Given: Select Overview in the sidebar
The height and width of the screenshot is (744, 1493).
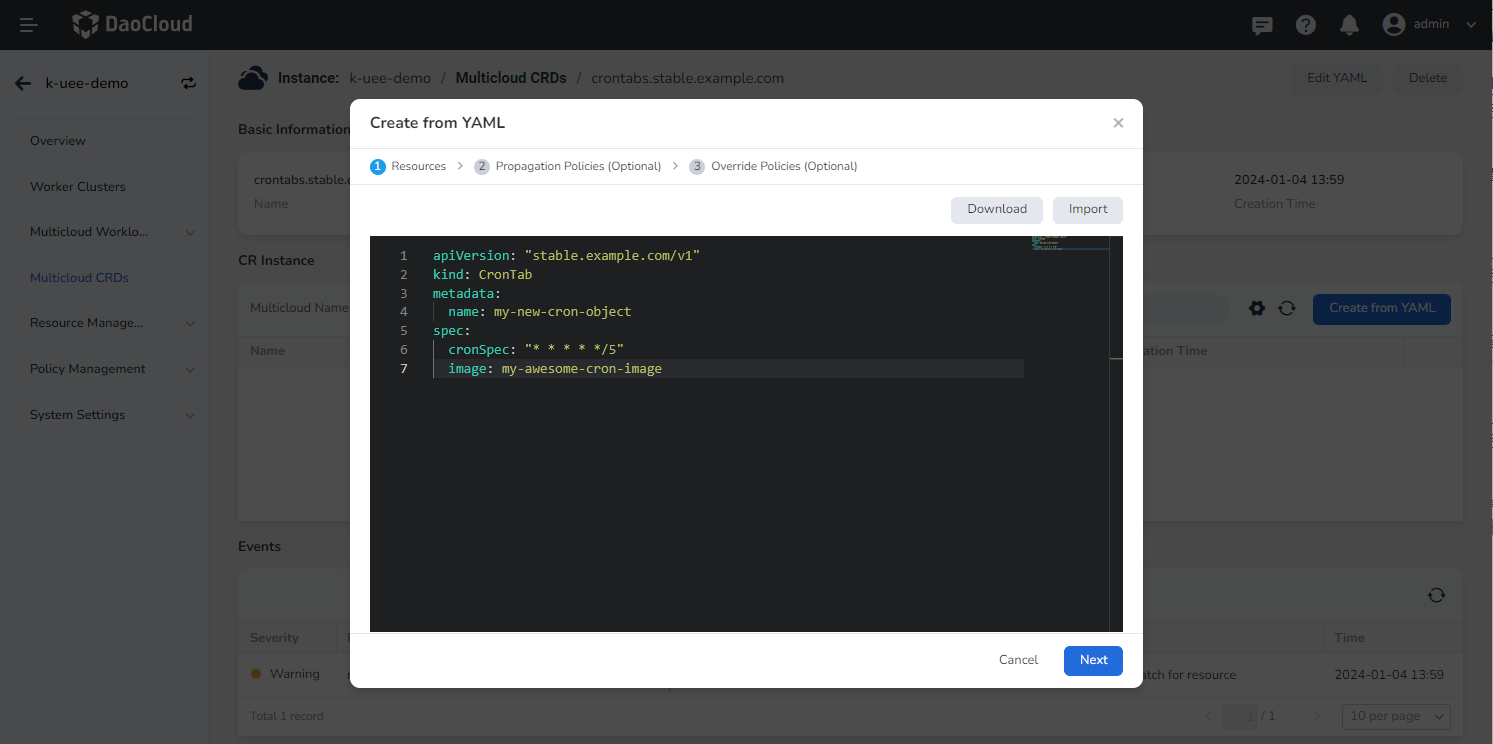Looking at the screenshot, I should click(57, 140).
